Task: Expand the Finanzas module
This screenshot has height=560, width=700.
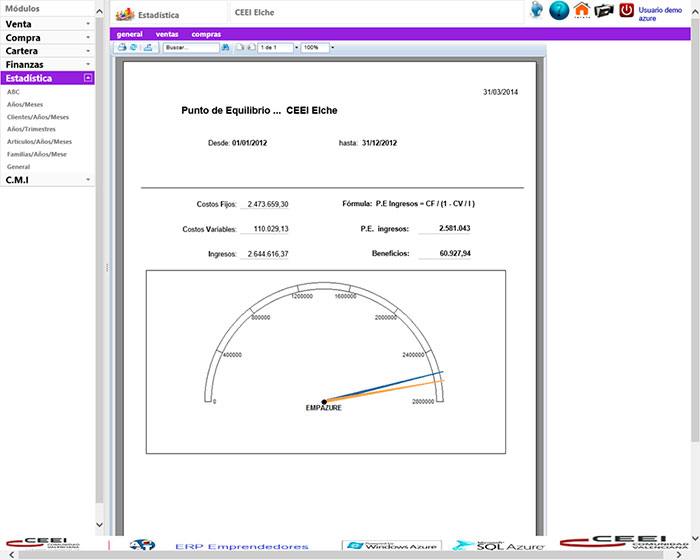Action: [x=88, y=64]
